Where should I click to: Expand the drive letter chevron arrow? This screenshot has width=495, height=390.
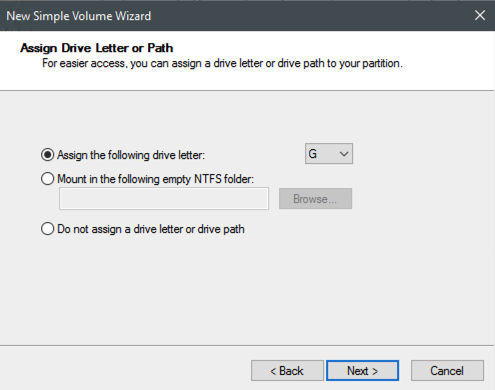coord(344,154)
